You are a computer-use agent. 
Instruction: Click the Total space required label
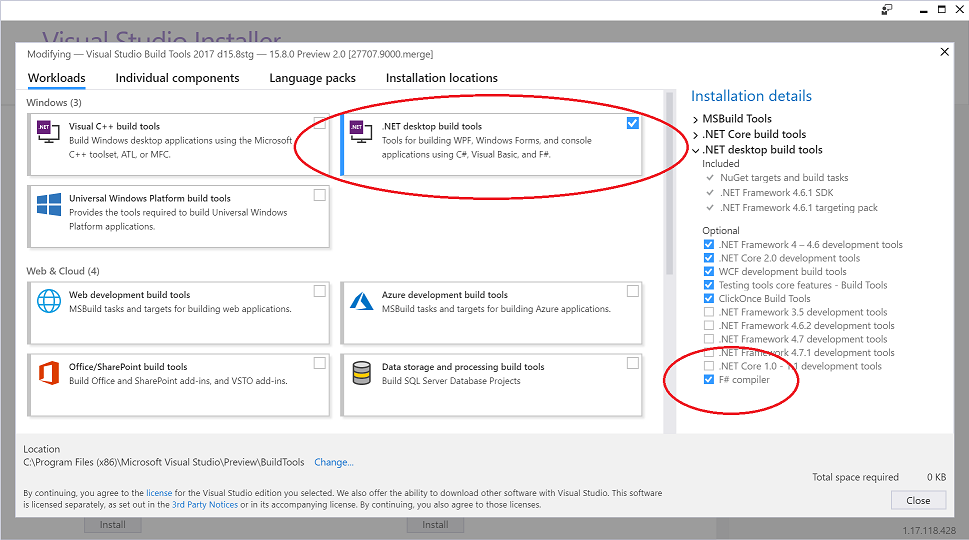(x=855, y=477)
